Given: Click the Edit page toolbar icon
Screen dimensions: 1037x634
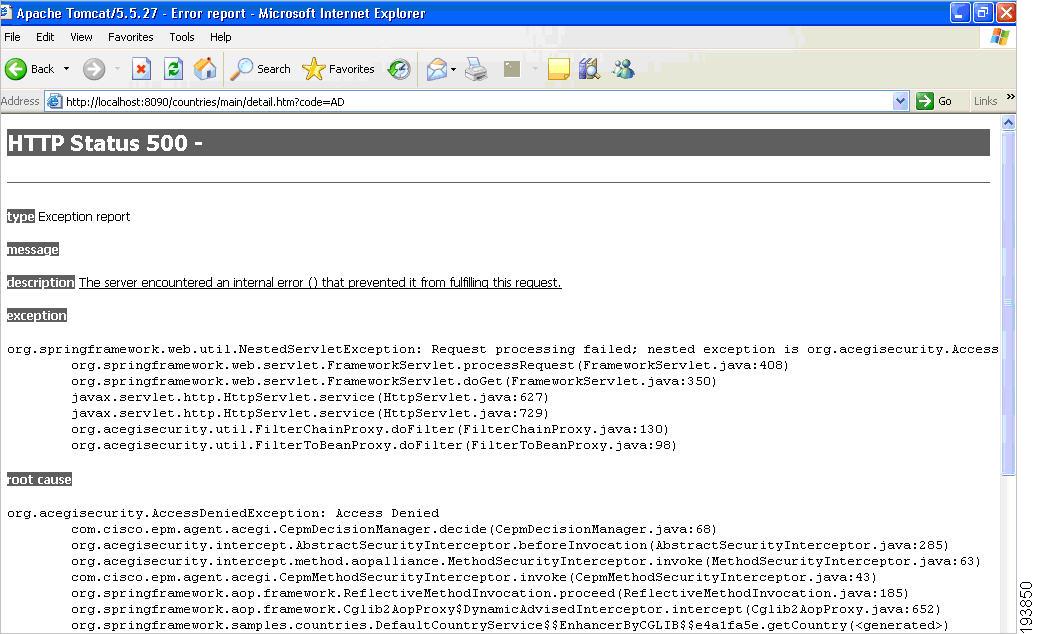Looking at the screenshot, I should tap(512, 69).
